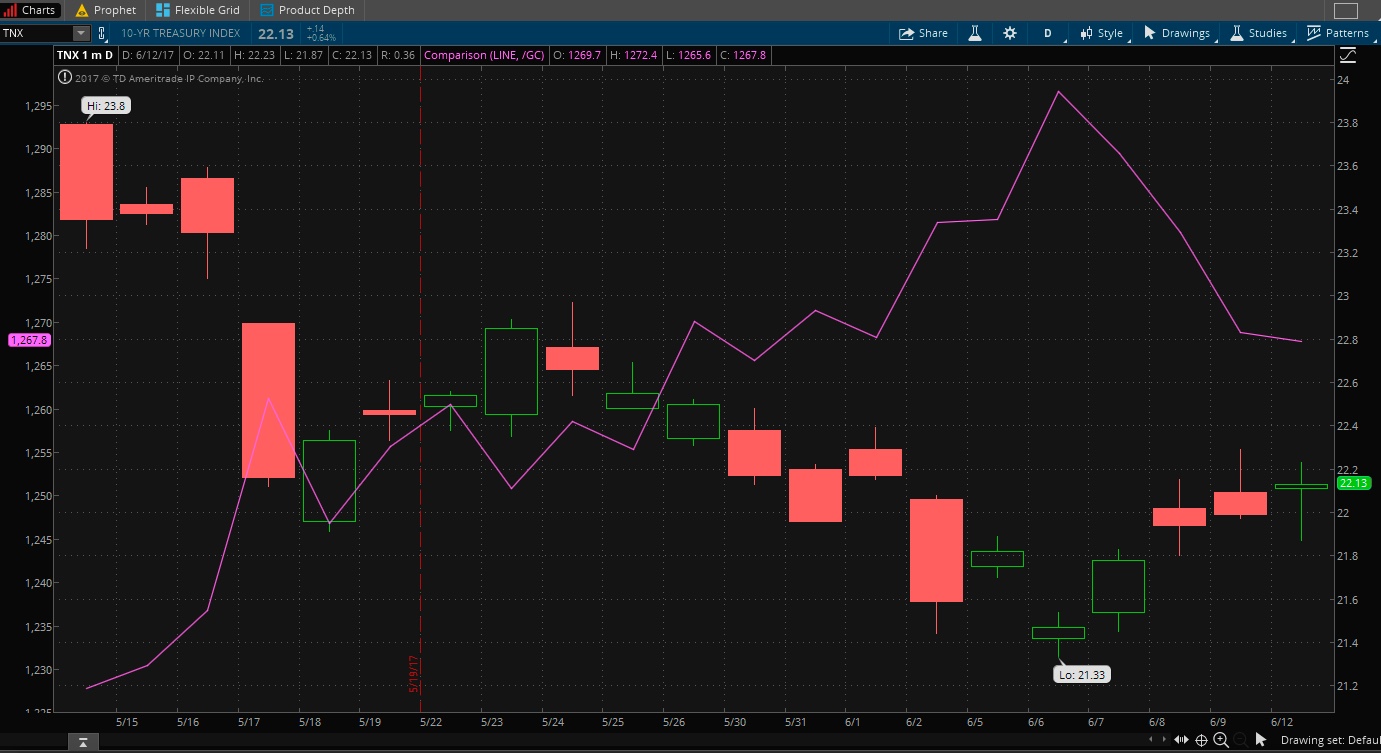This screenshot has width=1381, height=753.
Task: Click the 6/7 green candle
Action: (1118, 586)
